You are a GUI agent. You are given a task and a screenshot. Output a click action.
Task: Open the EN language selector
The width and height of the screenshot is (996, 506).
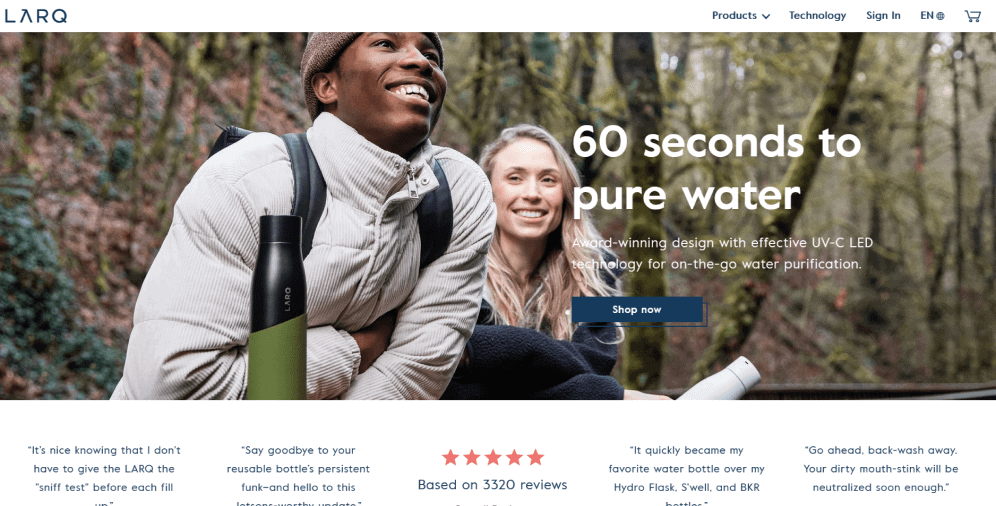point(932,16)
